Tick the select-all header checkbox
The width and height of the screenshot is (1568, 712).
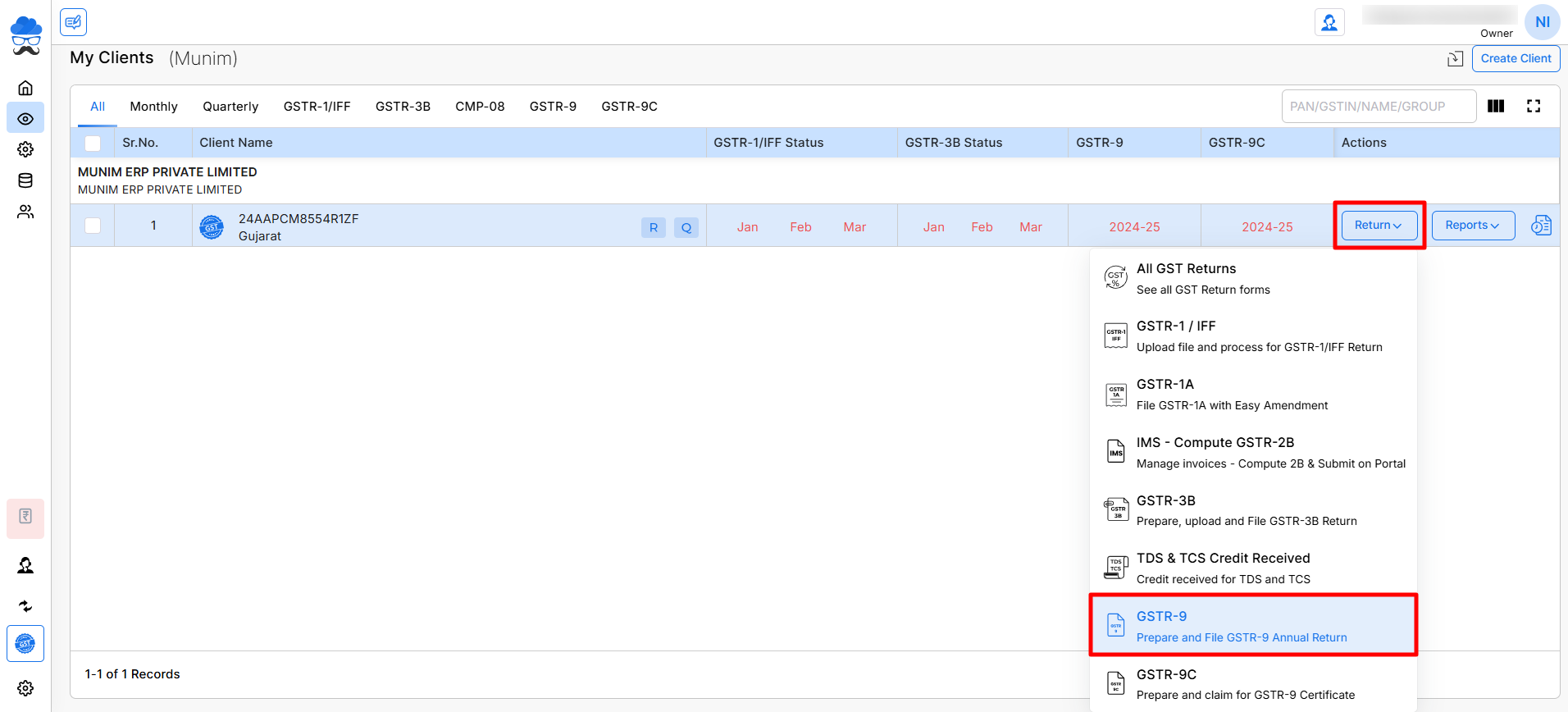click(93, 143)
